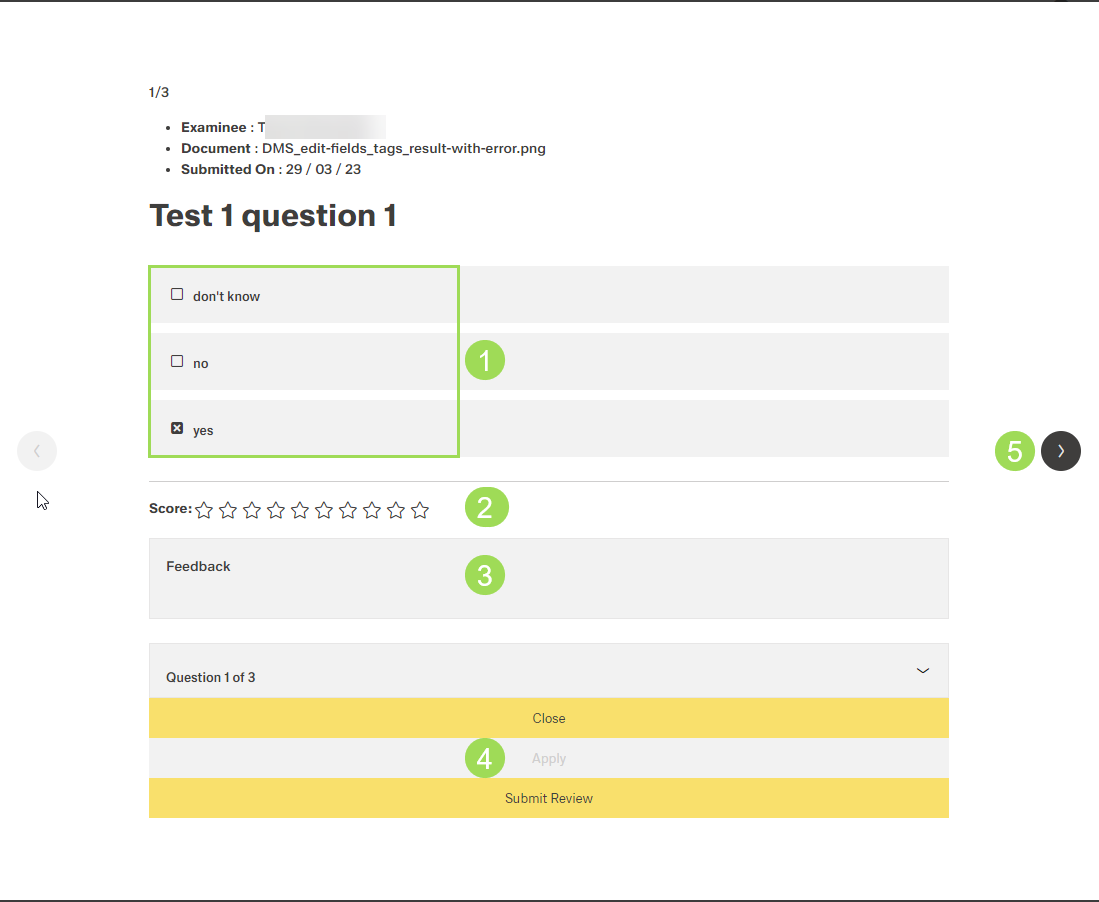Image resolution: width=1099 pixels, height=902 pixels.
Task: Select the fifth score star
Action: pyautogui.click(x=300, y=511)
